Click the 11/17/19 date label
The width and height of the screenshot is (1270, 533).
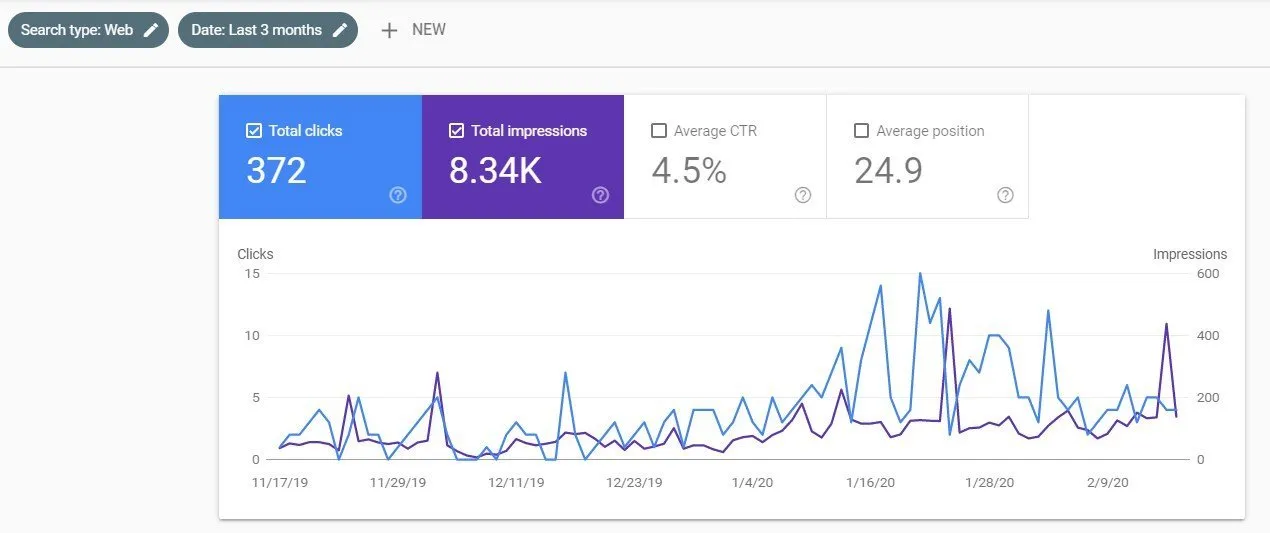tap(279, 482)
